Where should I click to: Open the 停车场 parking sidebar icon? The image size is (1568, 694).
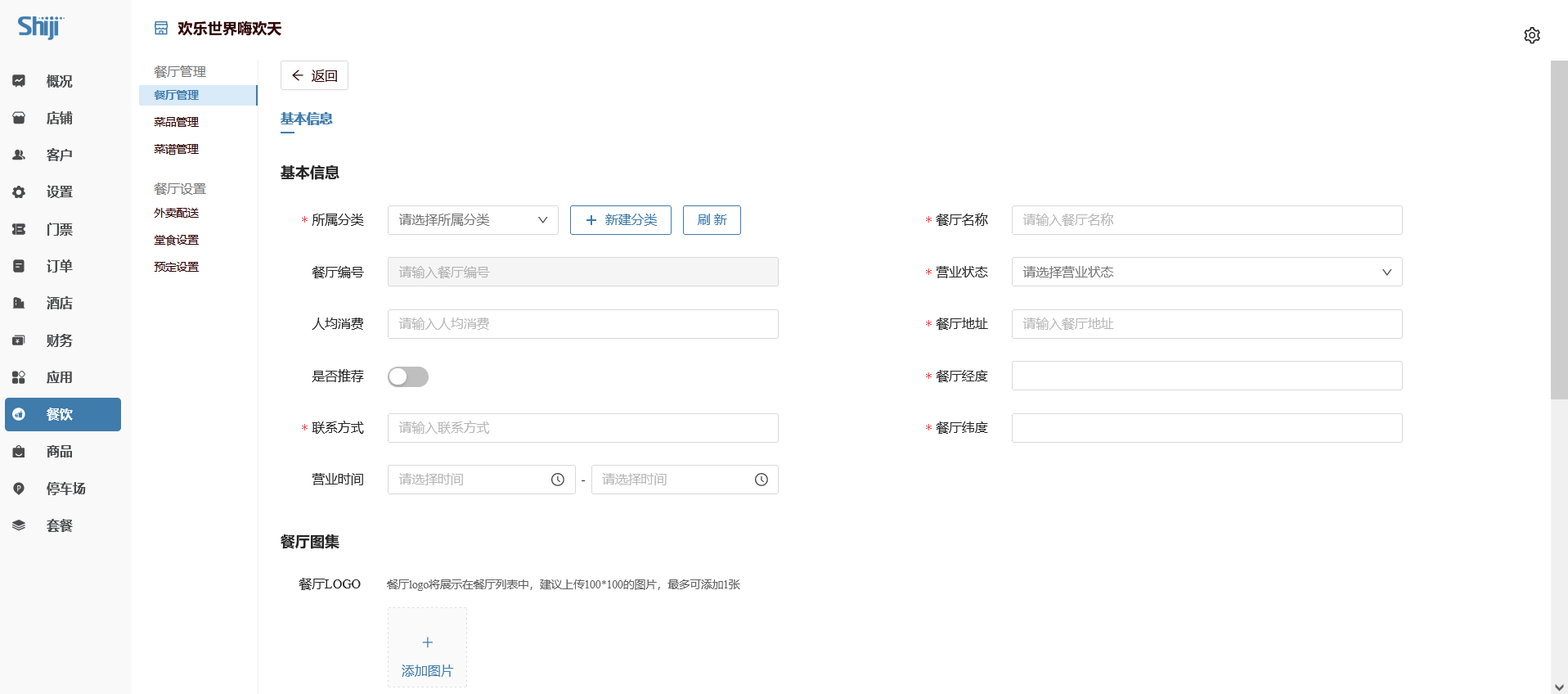(x=19, y=489)
